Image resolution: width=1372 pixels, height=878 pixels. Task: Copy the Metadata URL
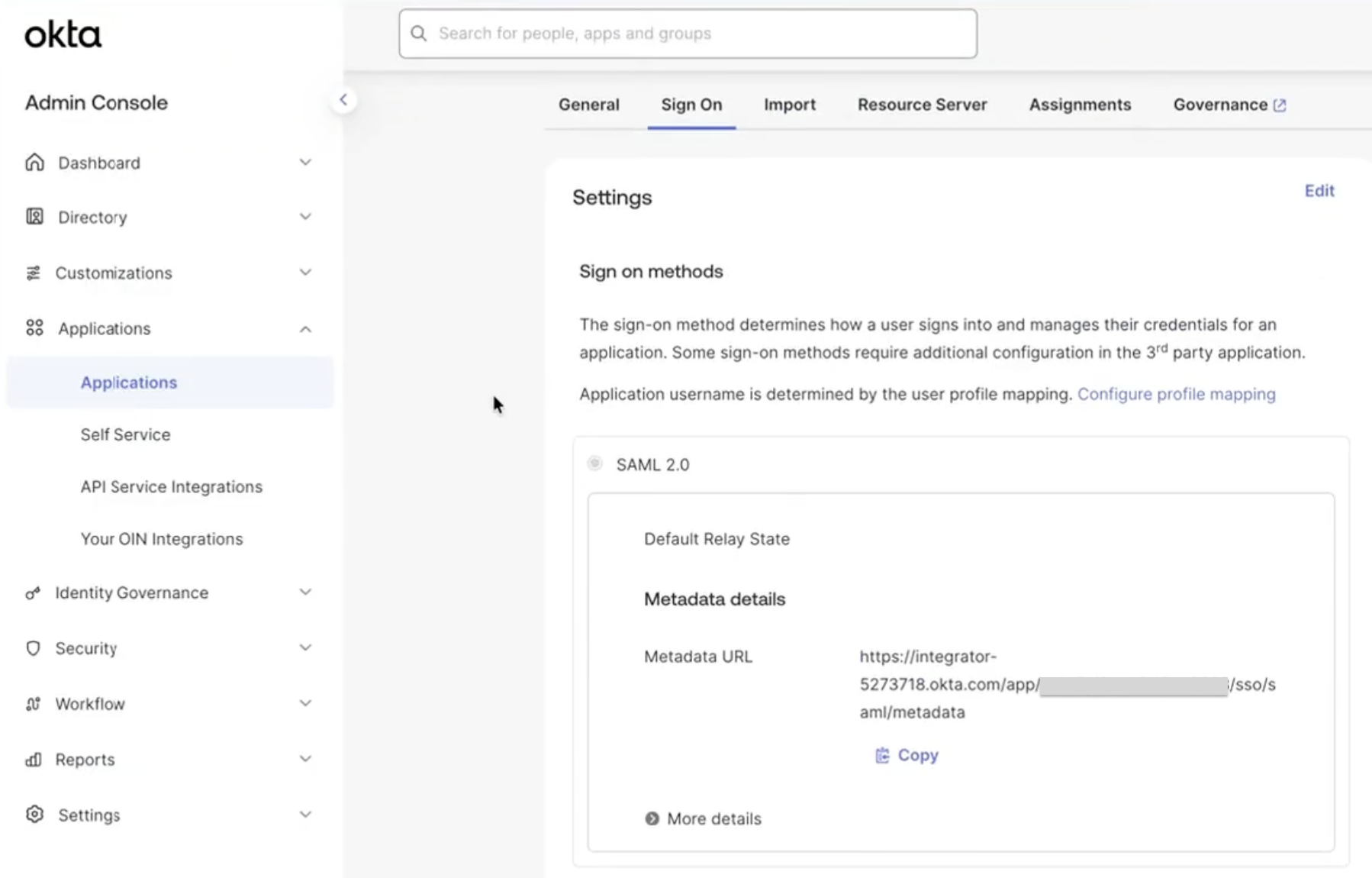coord(907,755)
